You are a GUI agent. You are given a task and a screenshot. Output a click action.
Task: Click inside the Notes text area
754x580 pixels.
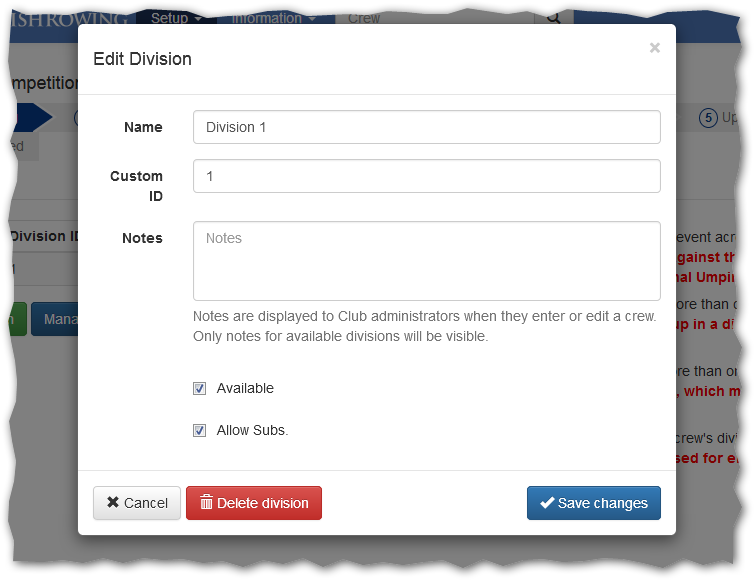click(426, 261)
